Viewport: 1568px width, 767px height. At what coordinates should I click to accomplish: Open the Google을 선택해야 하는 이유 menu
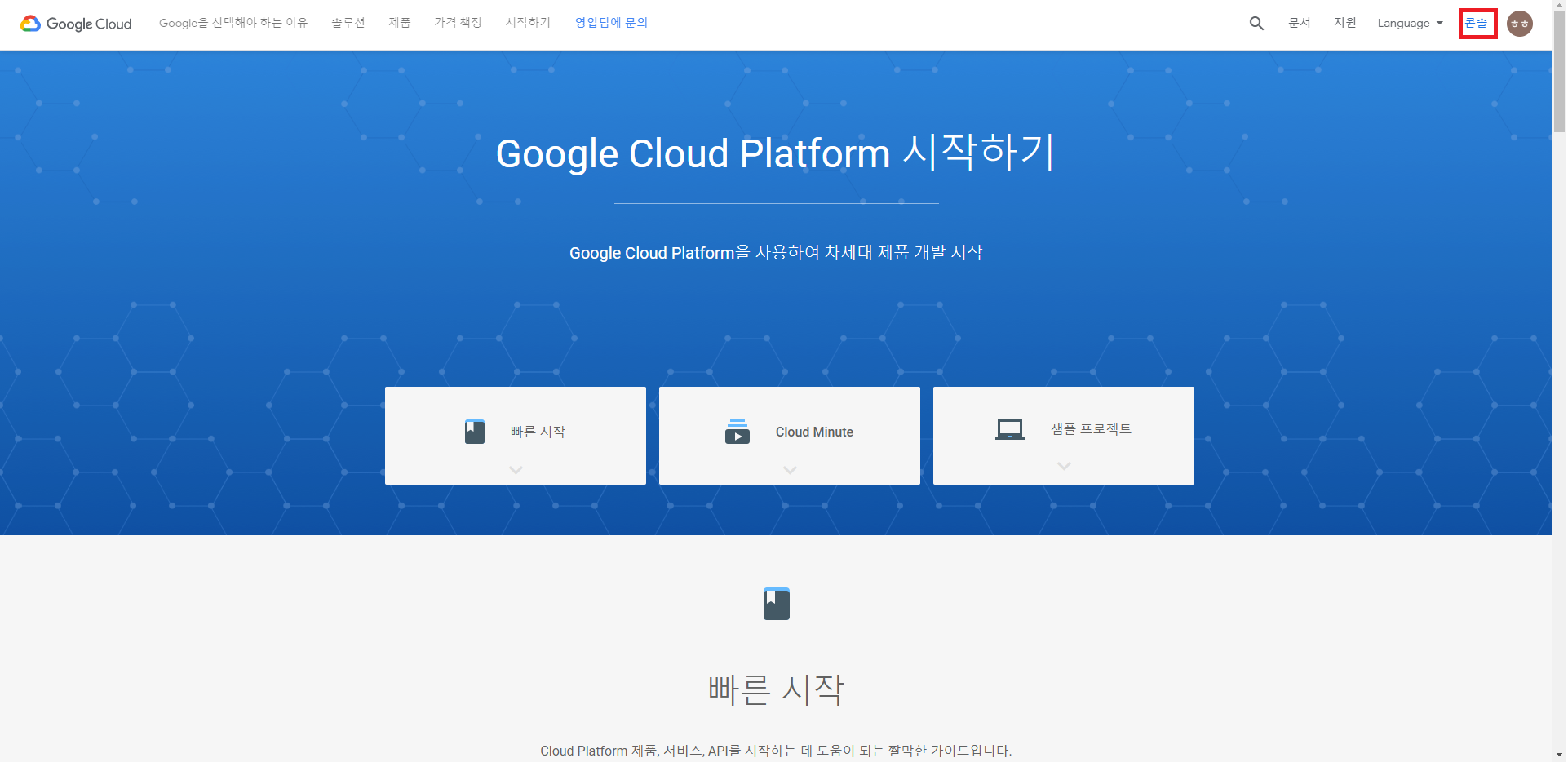233,23
